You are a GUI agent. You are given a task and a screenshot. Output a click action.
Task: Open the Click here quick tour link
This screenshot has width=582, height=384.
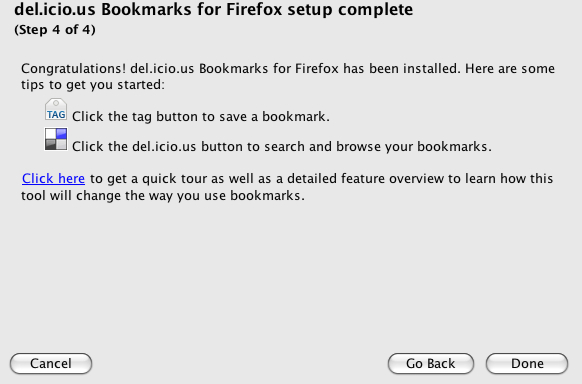click(53, 178)
